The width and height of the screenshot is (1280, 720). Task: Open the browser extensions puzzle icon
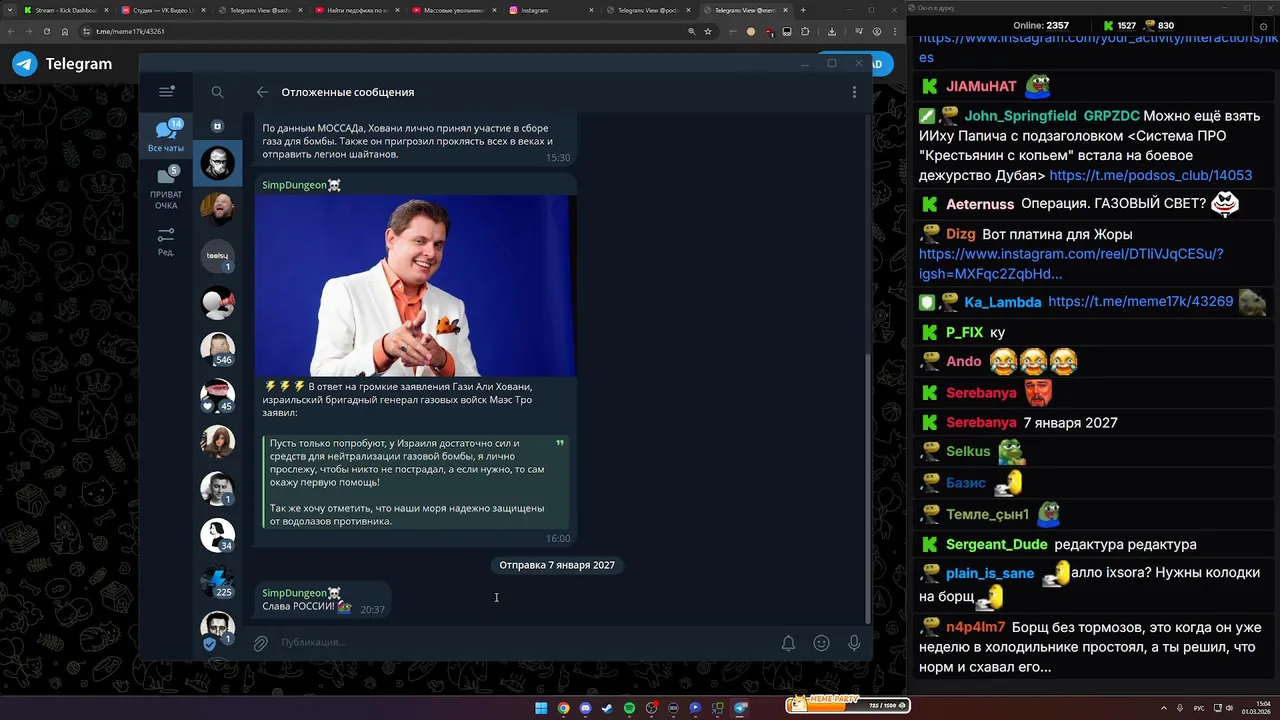(805, 31)
